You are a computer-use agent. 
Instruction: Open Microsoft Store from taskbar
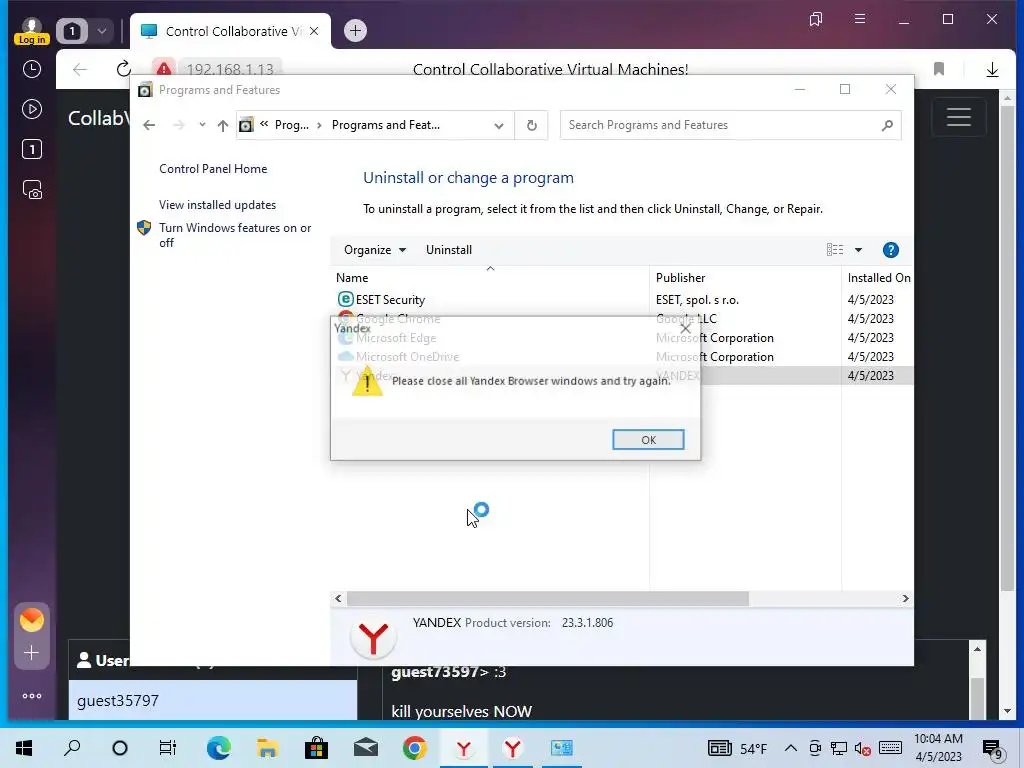(316, 748)
